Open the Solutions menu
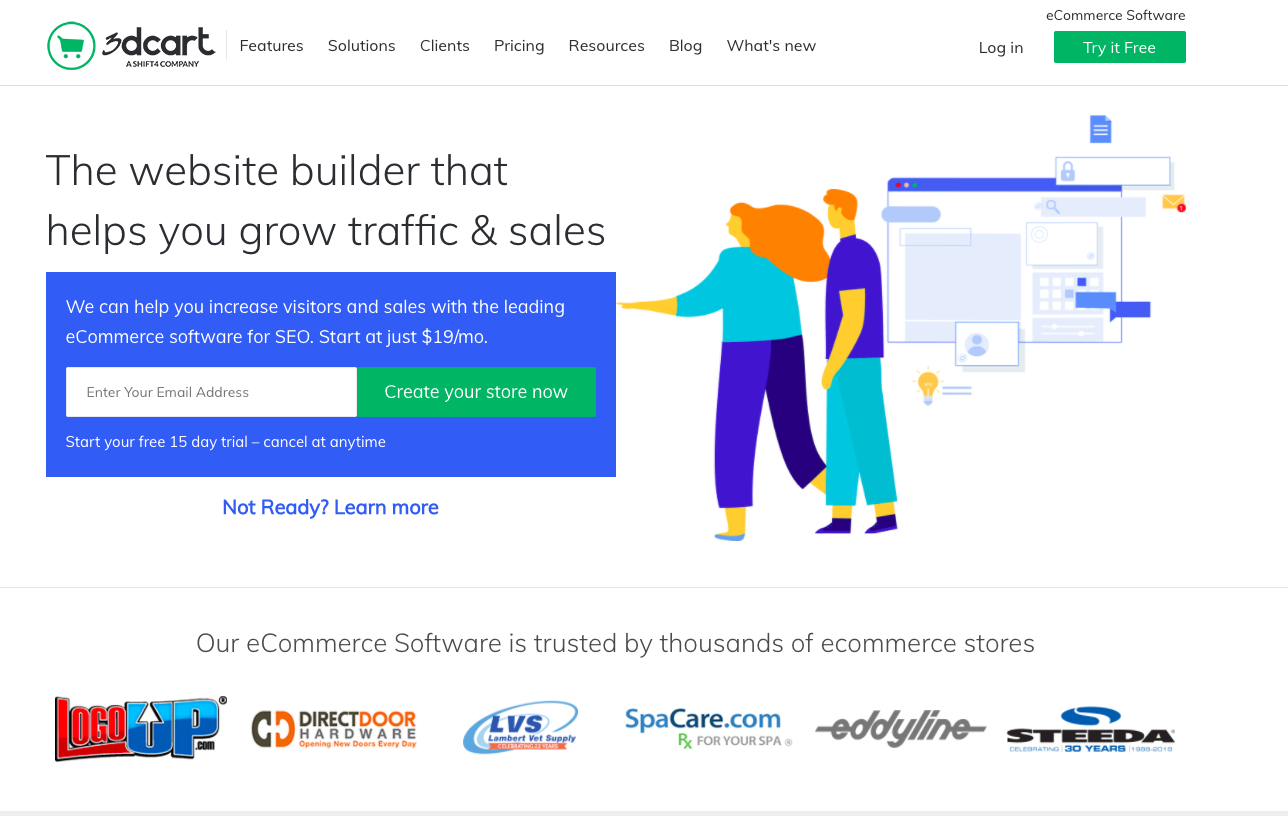The width and height of the screenshot is (1288, 816). click(362, 46)
